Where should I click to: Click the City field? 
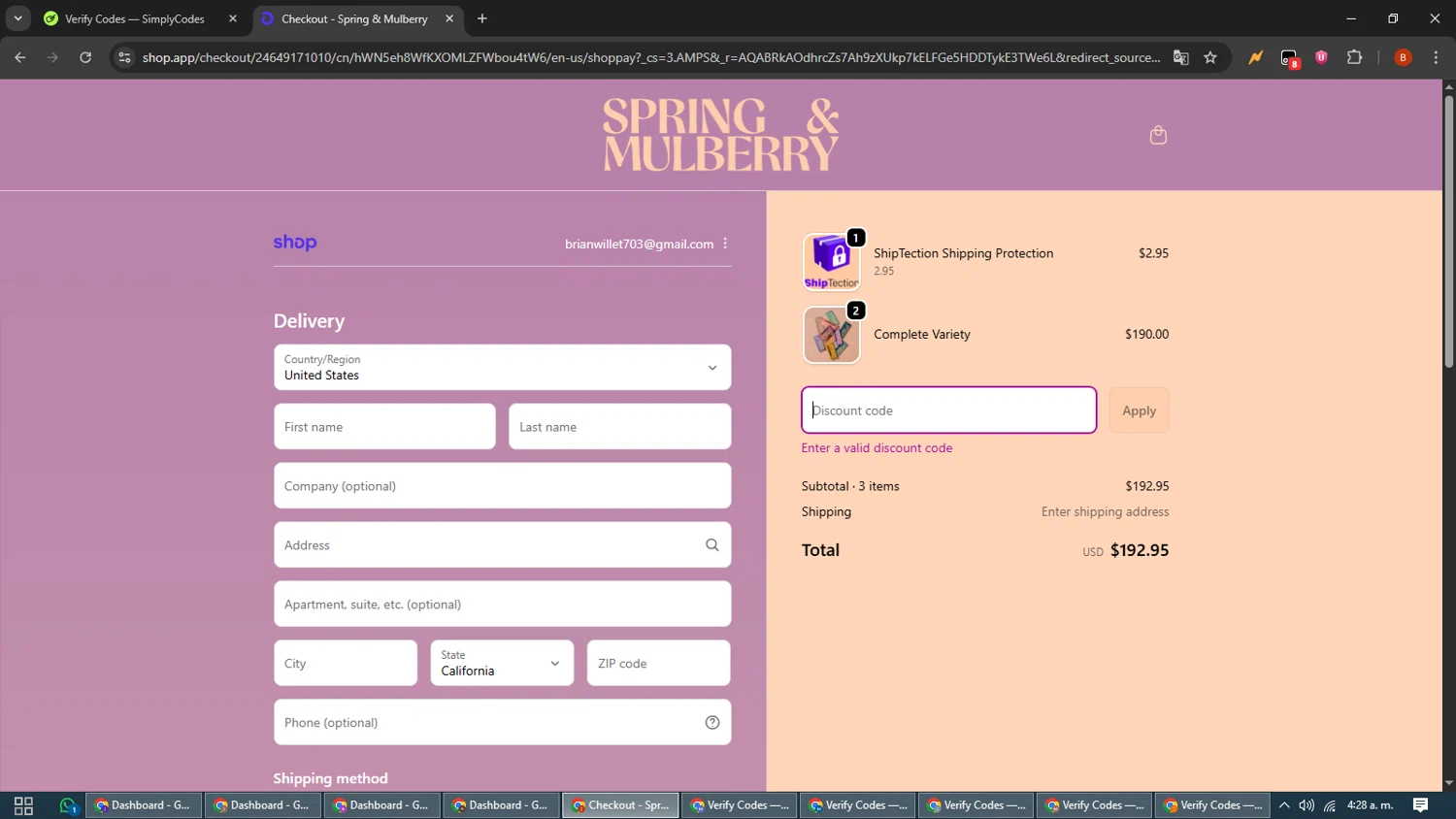346,663
